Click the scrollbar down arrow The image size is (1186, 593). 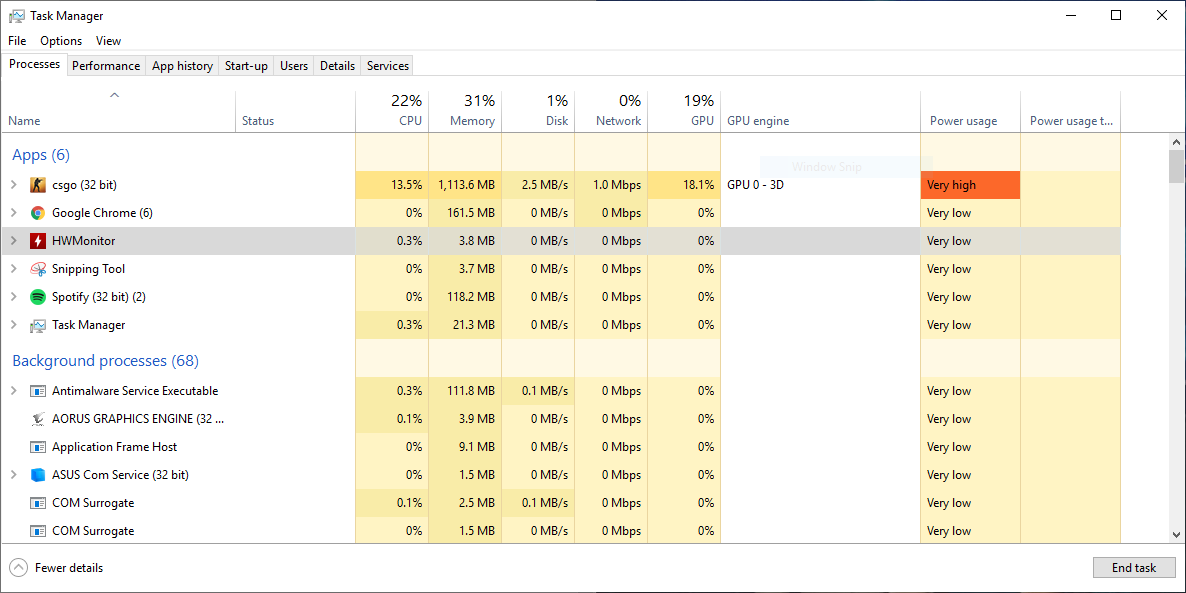click(1176, 536)
